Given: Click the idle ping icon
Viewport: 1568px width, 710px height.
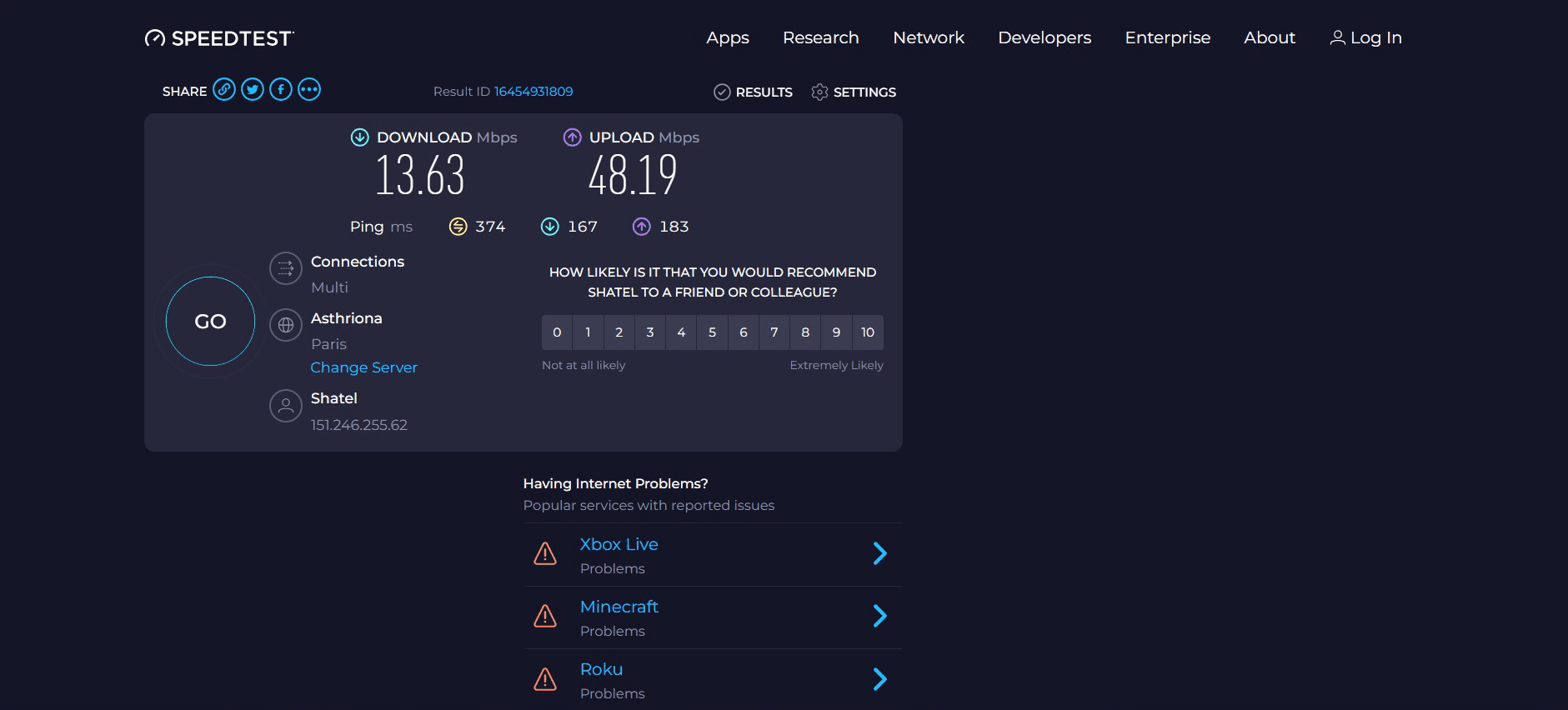Looking at the screenshot, I should 458,227.
